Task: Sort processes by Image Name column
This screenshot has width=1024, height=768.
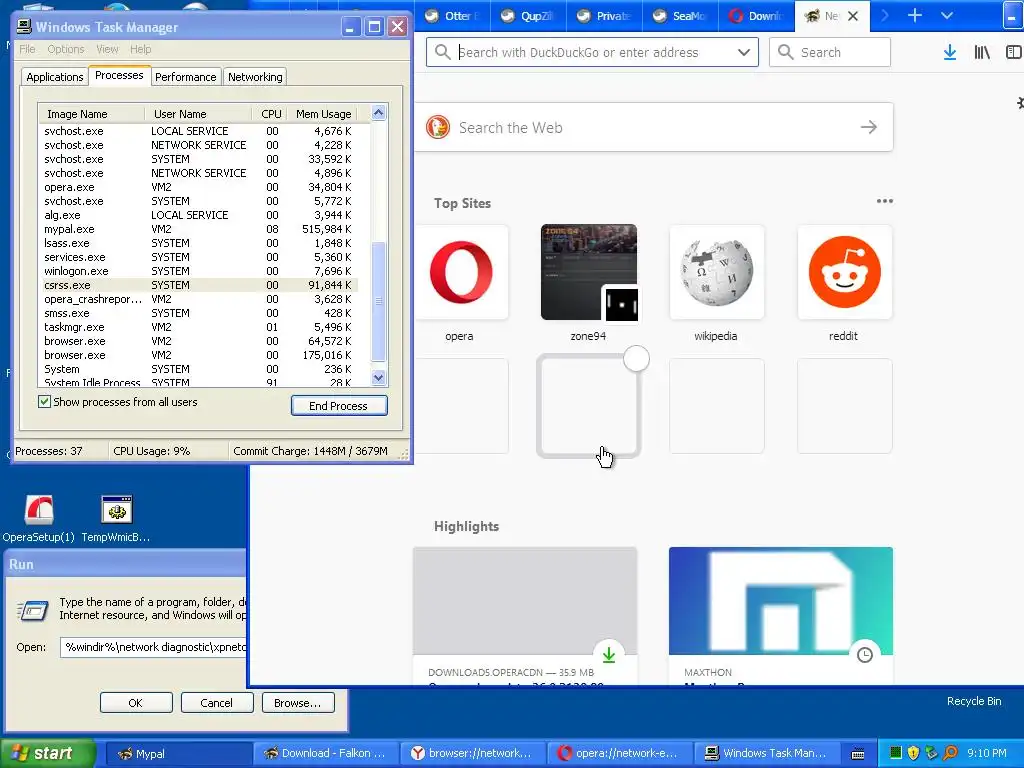Action: point(91,114)
